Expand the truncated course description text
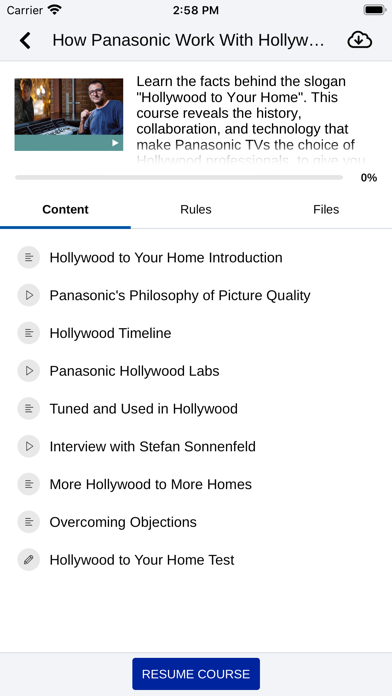 coord(251,121)
